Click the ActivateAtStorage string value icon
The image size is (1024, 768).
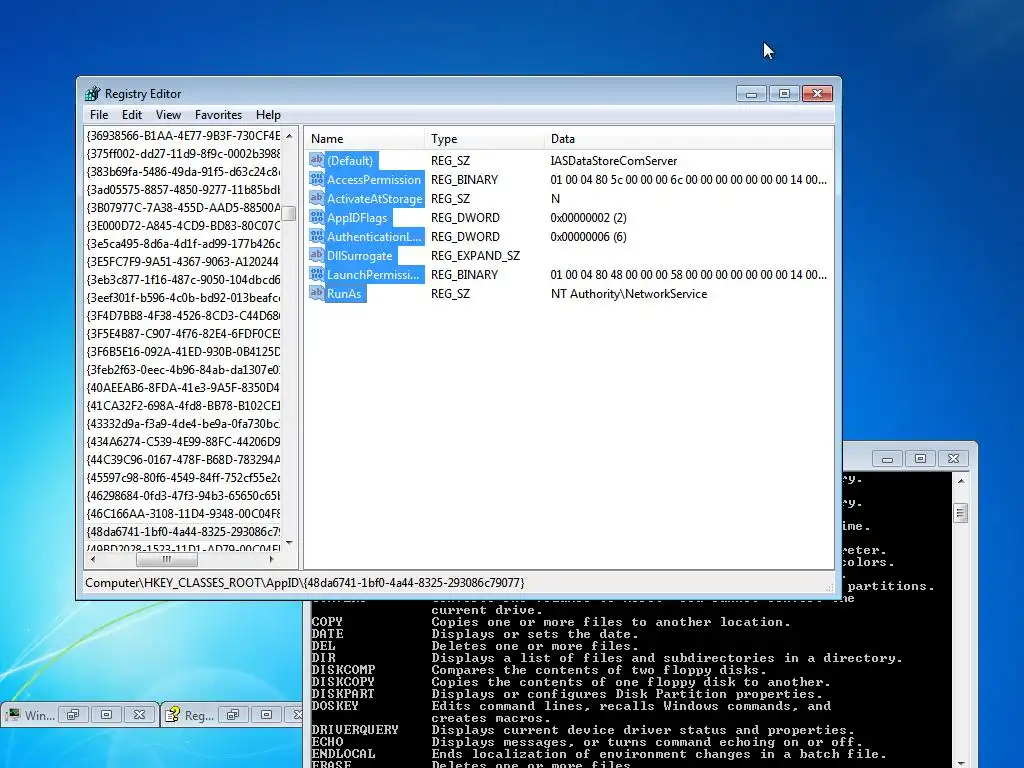point(317,198)
